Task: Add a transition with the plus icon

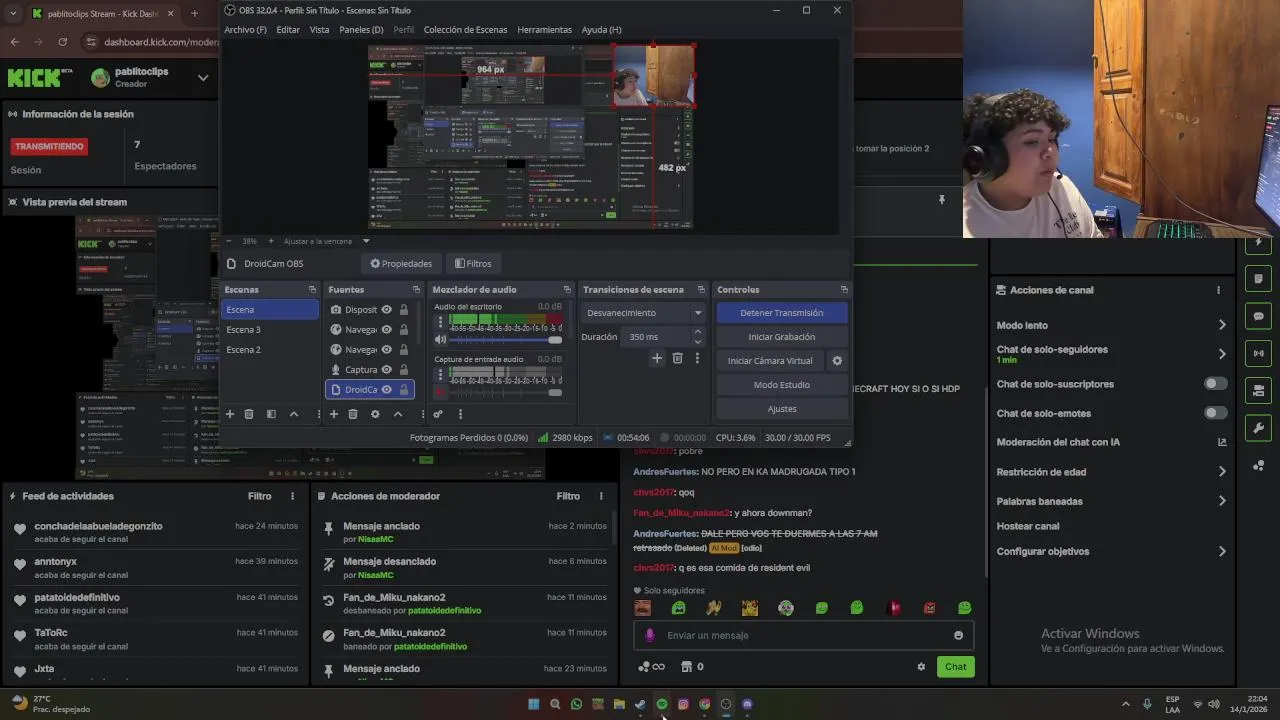Action: [656, 358]
